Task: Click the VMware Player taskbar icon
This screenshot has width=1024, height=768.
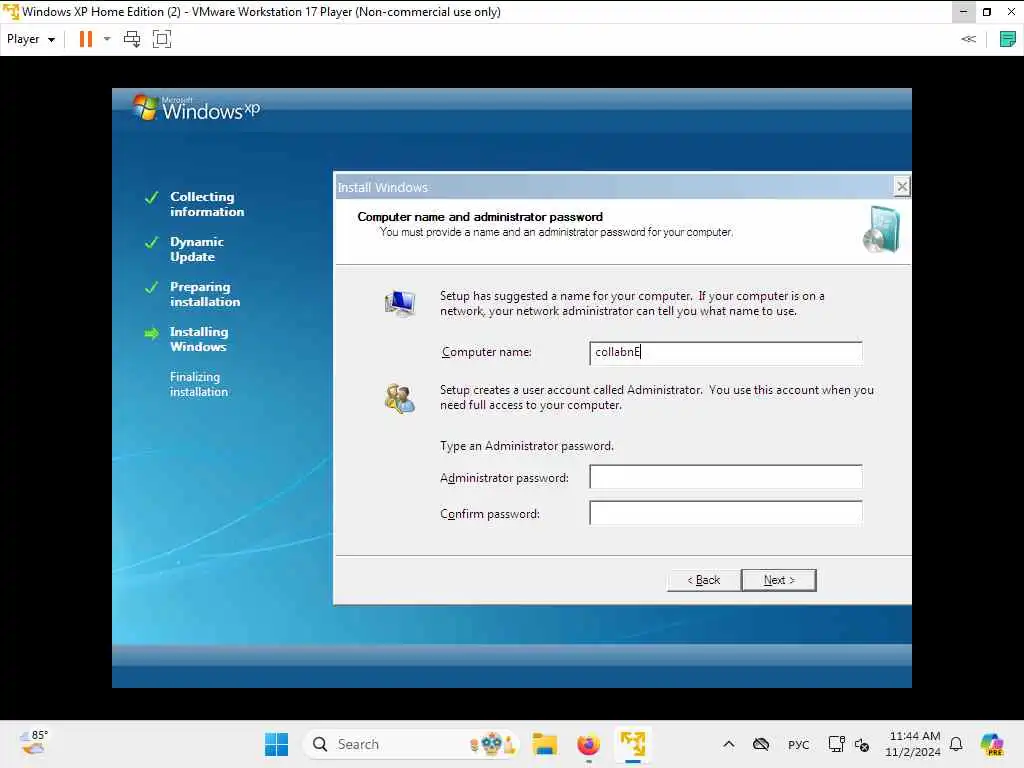Action: click(x=633, y=744)
